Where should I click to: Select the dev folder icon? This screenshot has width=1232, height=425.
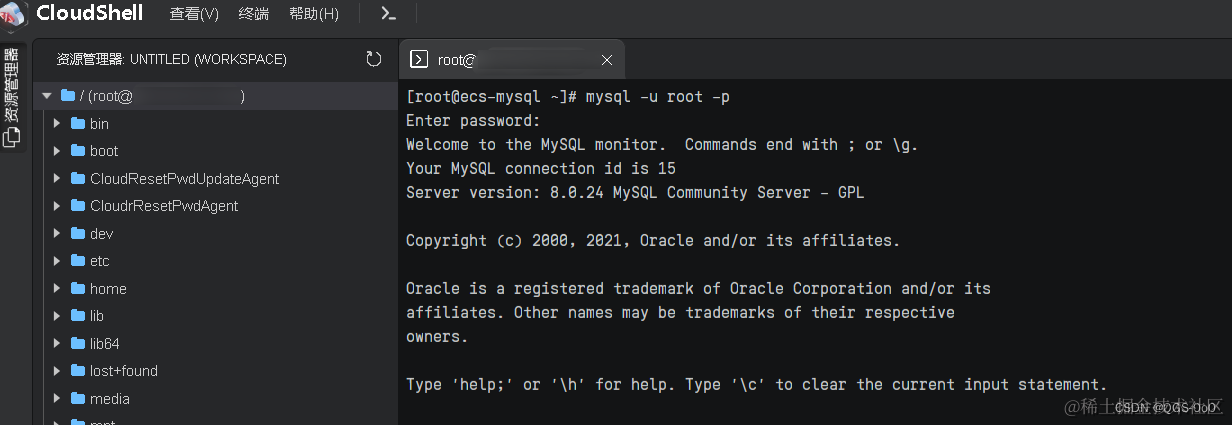(x=77, y=234)
